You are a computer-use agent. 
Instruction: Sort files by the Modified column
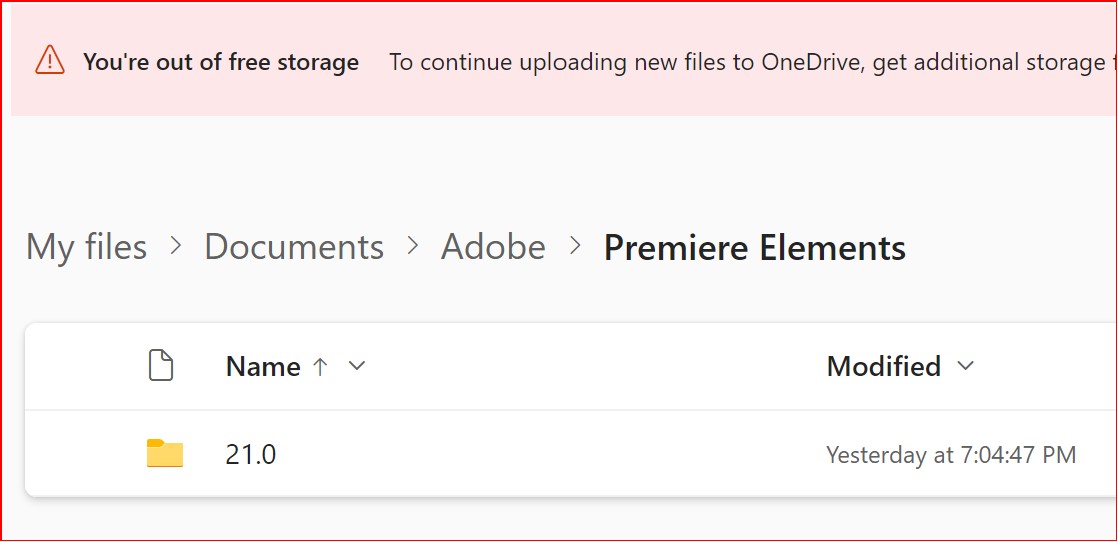[x=883, y=367]
